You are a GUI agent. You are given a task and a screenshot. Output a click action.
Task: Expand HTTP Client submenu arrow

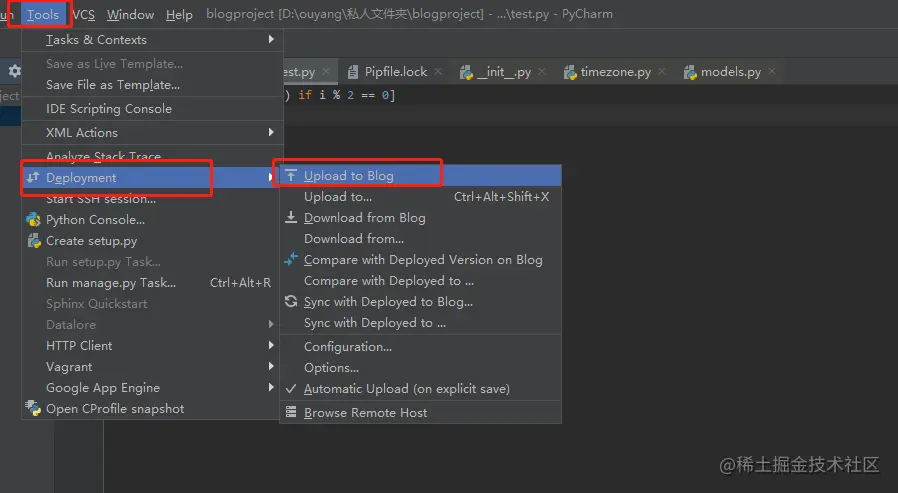[x=271, y=345]
